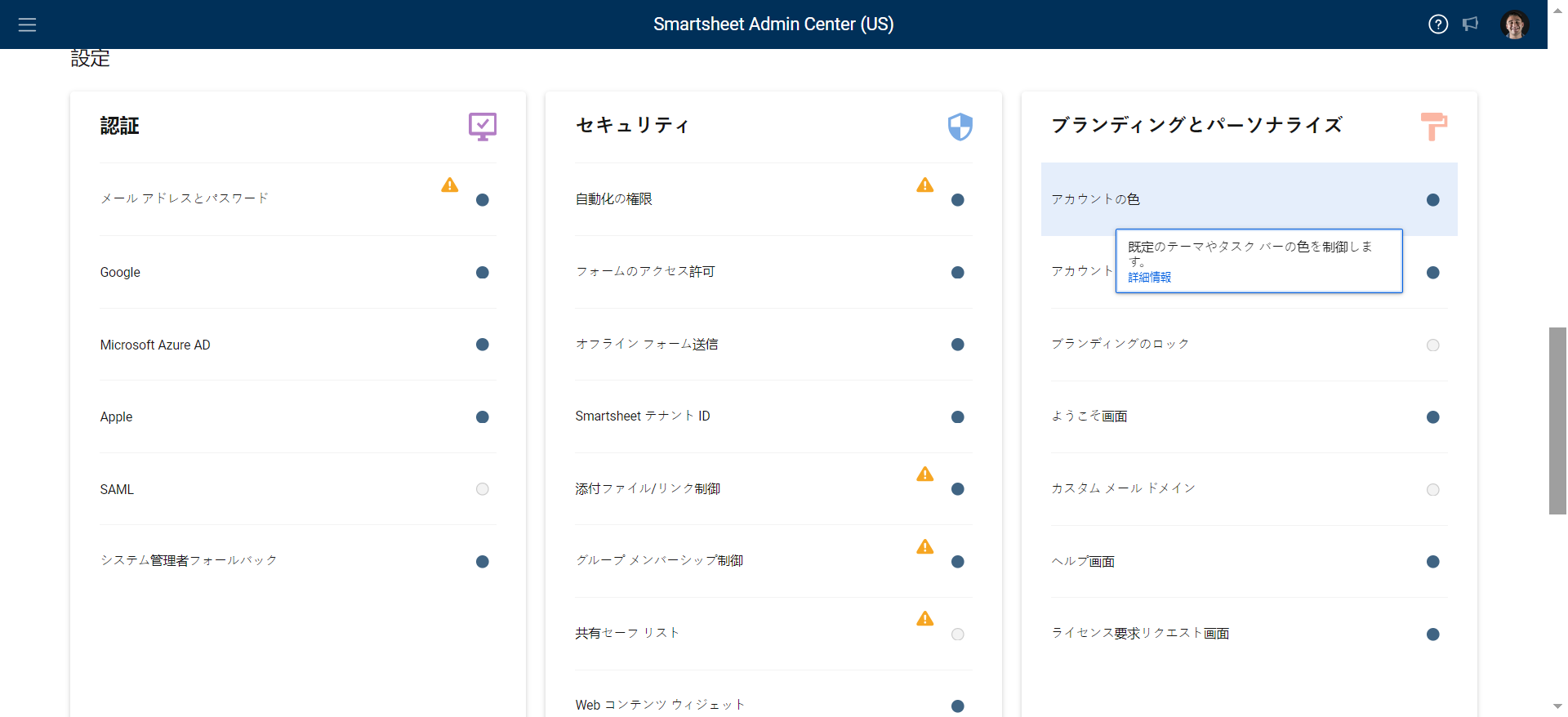Open the Microsoft Azure AD setting
This screenshot has height=717, width=1568.
[298, 345]
